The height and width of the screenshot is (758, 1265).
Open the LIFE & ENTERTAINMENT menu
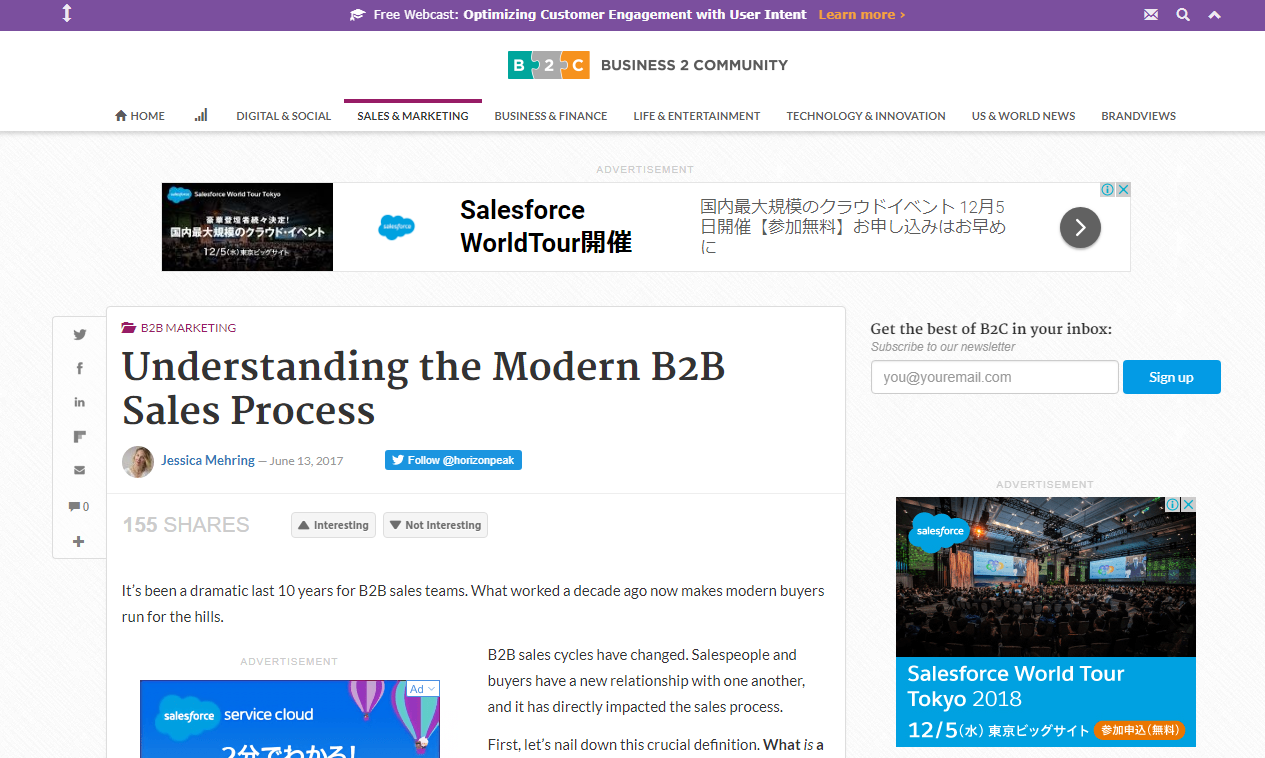click(x=697, y=116)
